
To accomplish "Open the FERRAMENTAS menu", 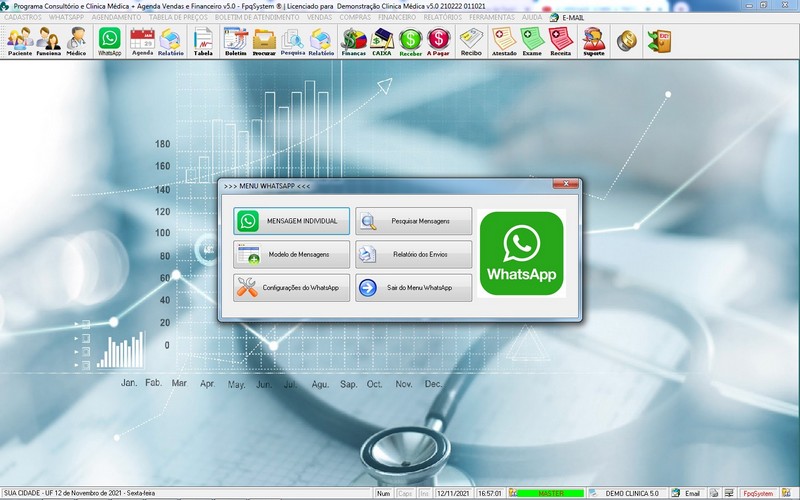I will (x=492, y=17).
